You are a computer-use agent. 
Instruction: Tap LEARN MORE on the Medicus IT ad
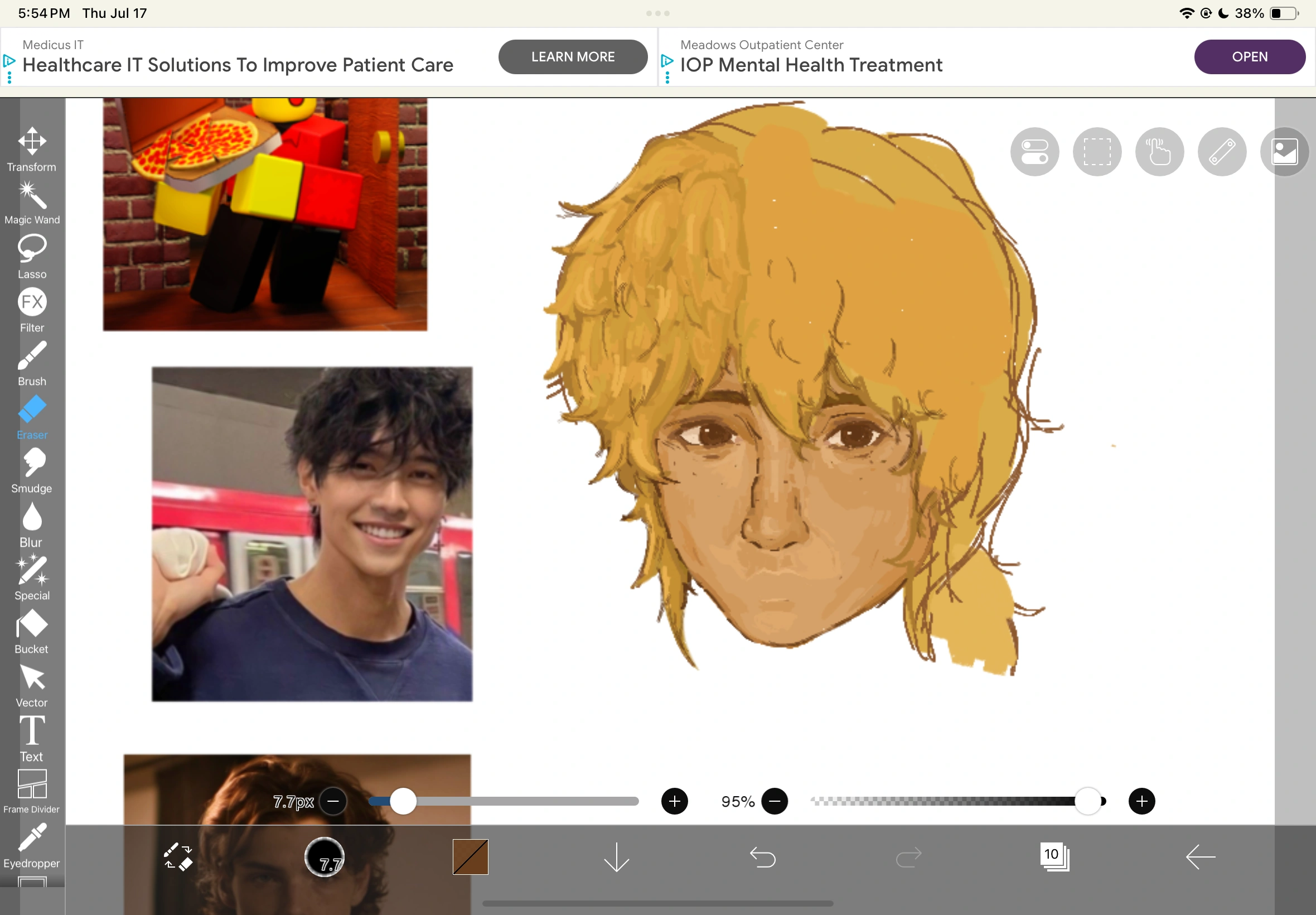tap(572, 56)
